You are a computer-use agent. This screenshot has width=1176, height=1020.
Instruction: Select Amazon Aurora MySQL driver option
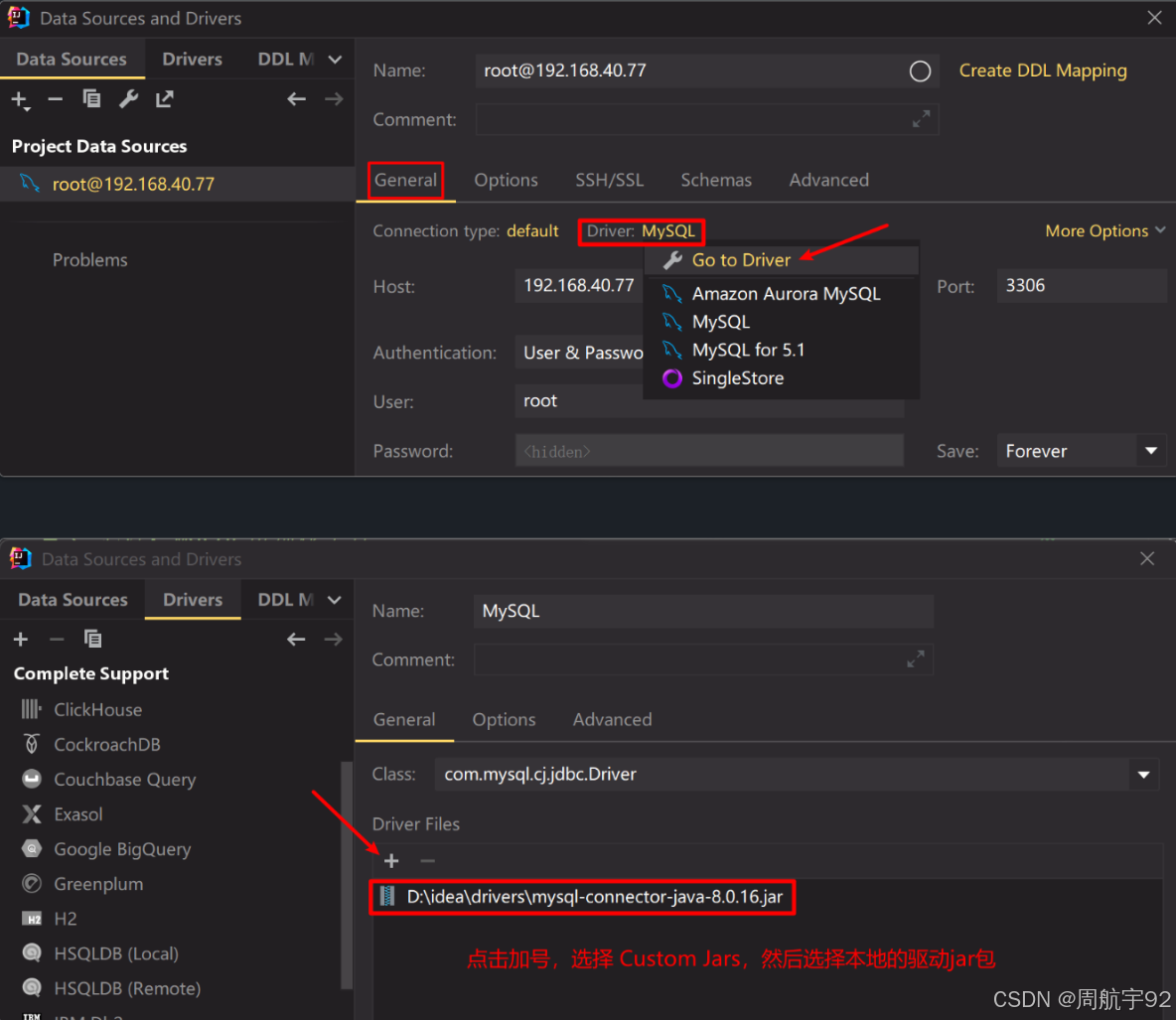coord(782,294)
